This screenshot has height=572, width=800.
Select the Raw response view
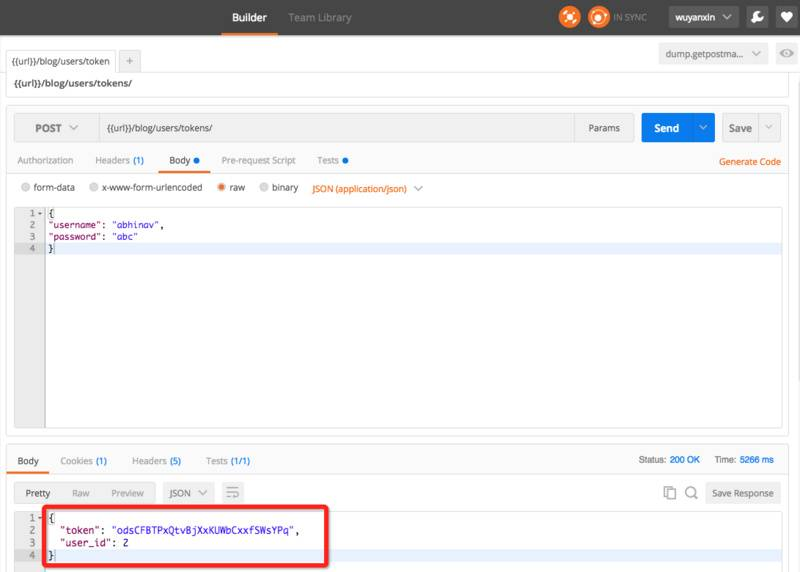81,493
